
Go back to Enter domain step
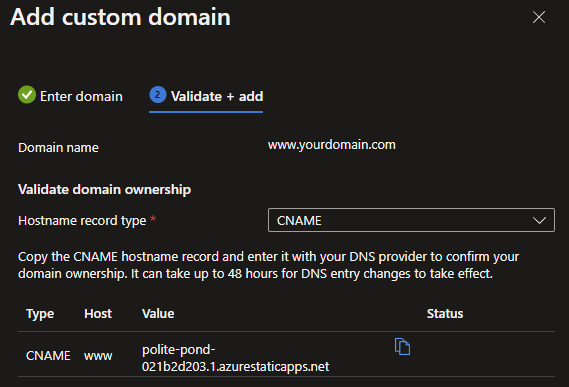70,96
